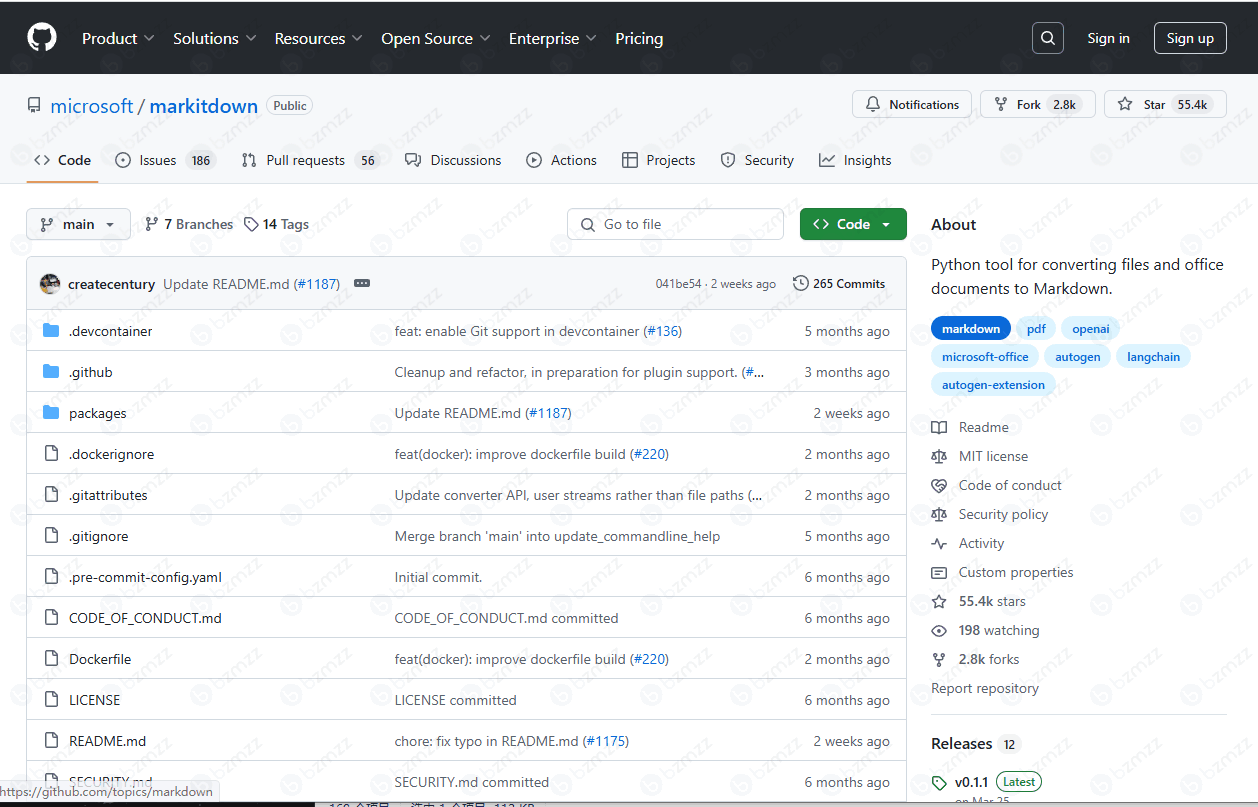Click the .devcontainer folder icon
Screen dimensions: 1258x807
coord(51,331)
